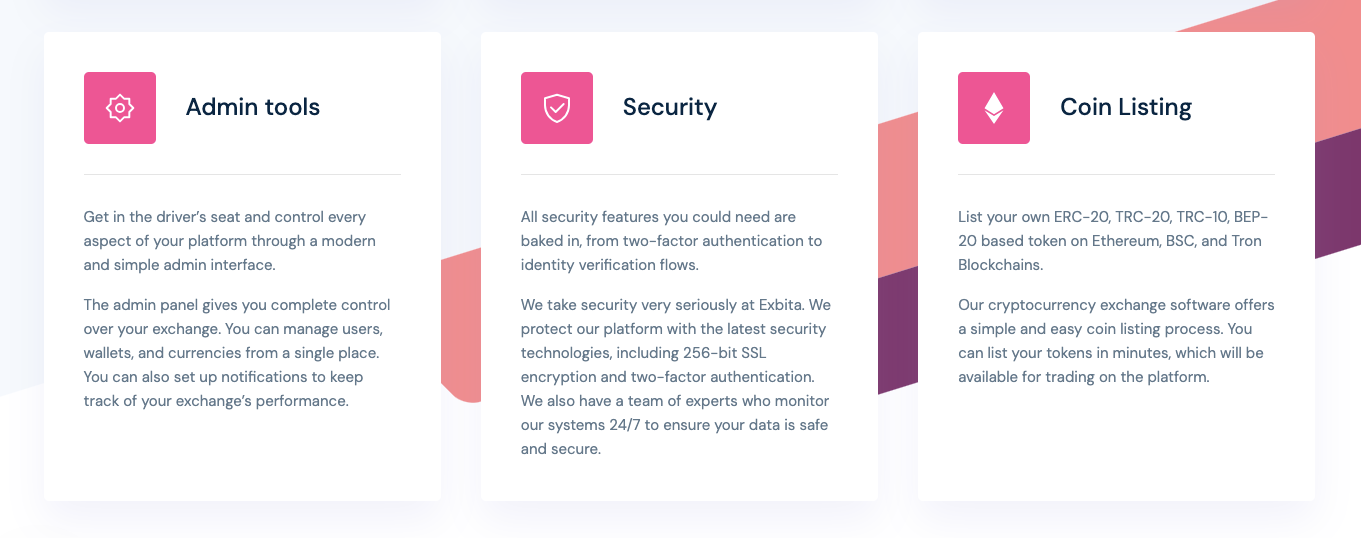Click the divider line under Admin tools
Image resolution: width=1361 pixels, height=538 pixels.
242,175
